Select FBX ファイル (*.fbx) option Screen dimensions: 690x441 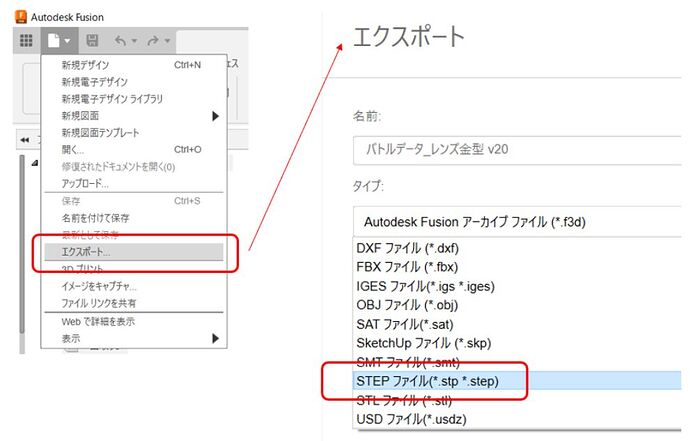point(517,267)
